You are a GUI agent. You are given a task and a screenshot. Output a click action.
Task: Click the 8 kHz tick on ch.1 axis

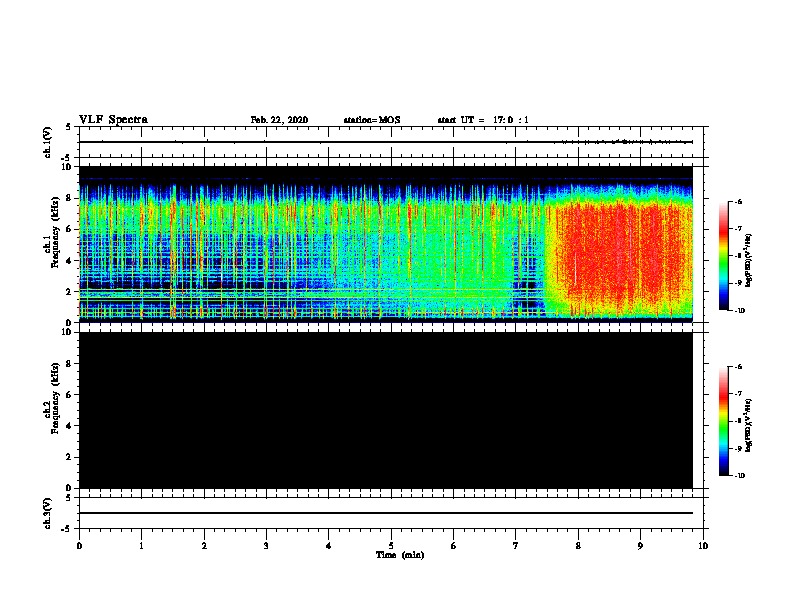(70, 198)
